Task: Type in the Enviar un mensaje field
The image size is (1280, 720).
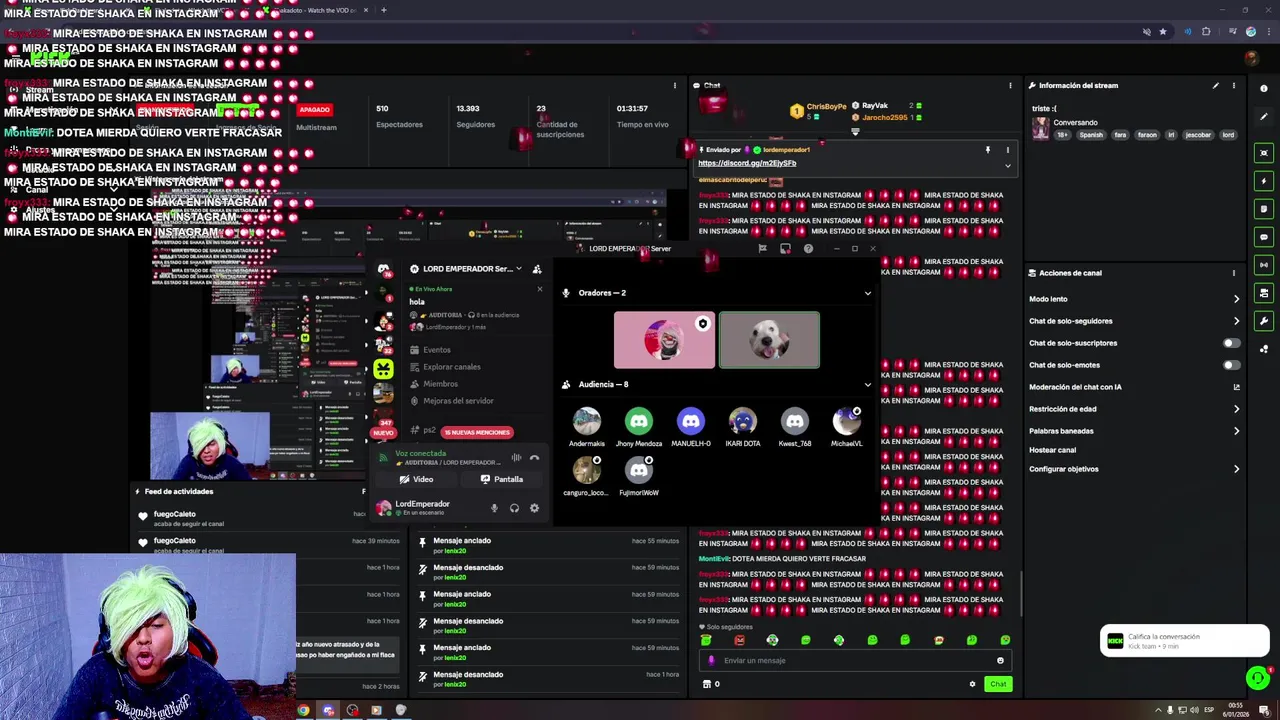Action: [855, 660]
